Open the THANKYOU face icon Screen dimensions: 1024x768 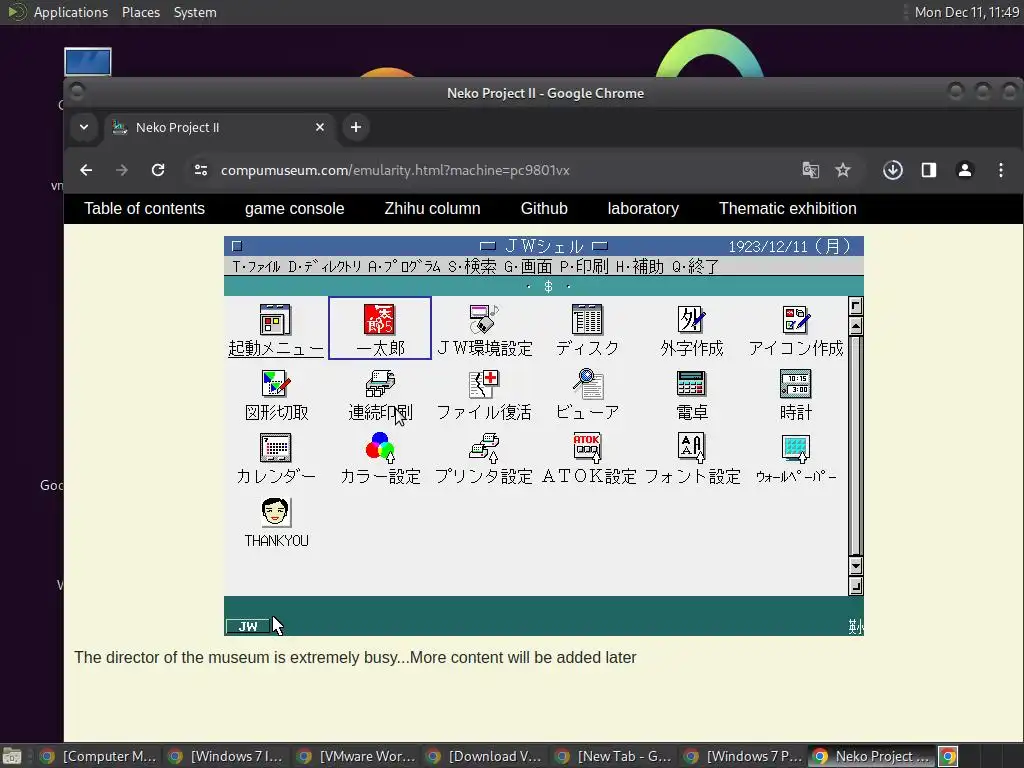click(276, 522)
